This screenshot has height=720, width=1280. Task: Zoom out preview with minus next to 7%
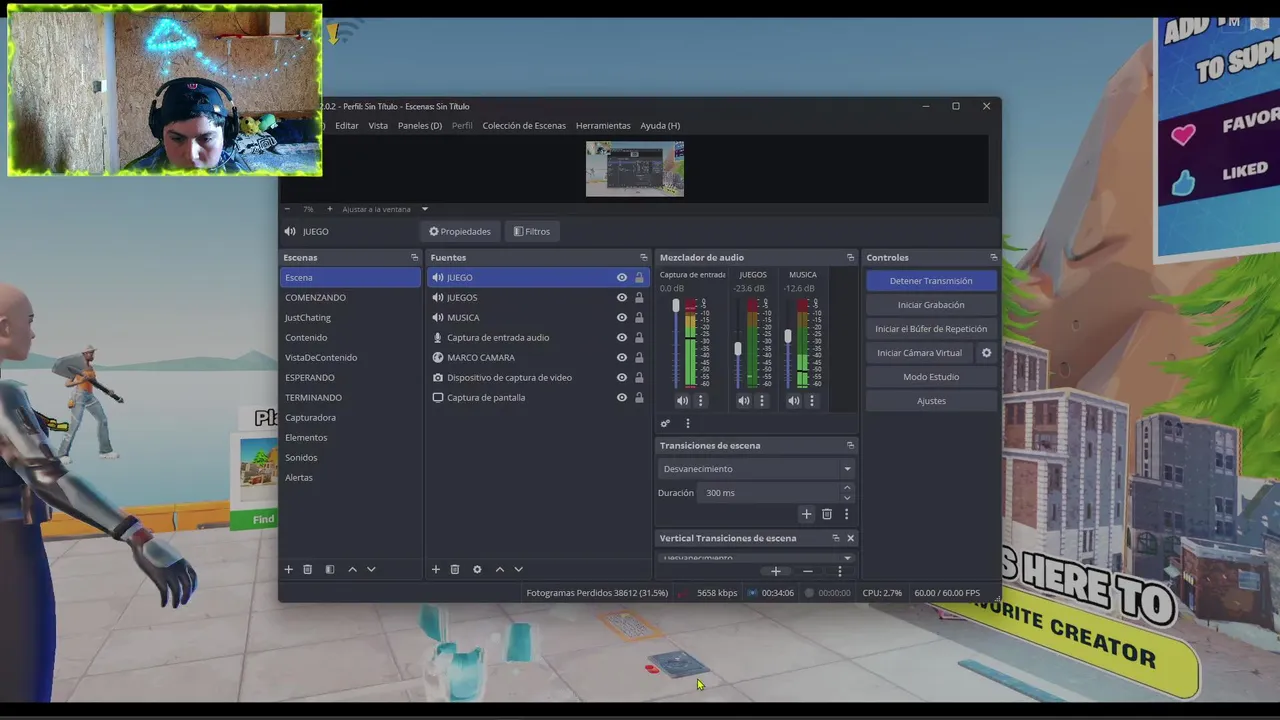point(287,209)
